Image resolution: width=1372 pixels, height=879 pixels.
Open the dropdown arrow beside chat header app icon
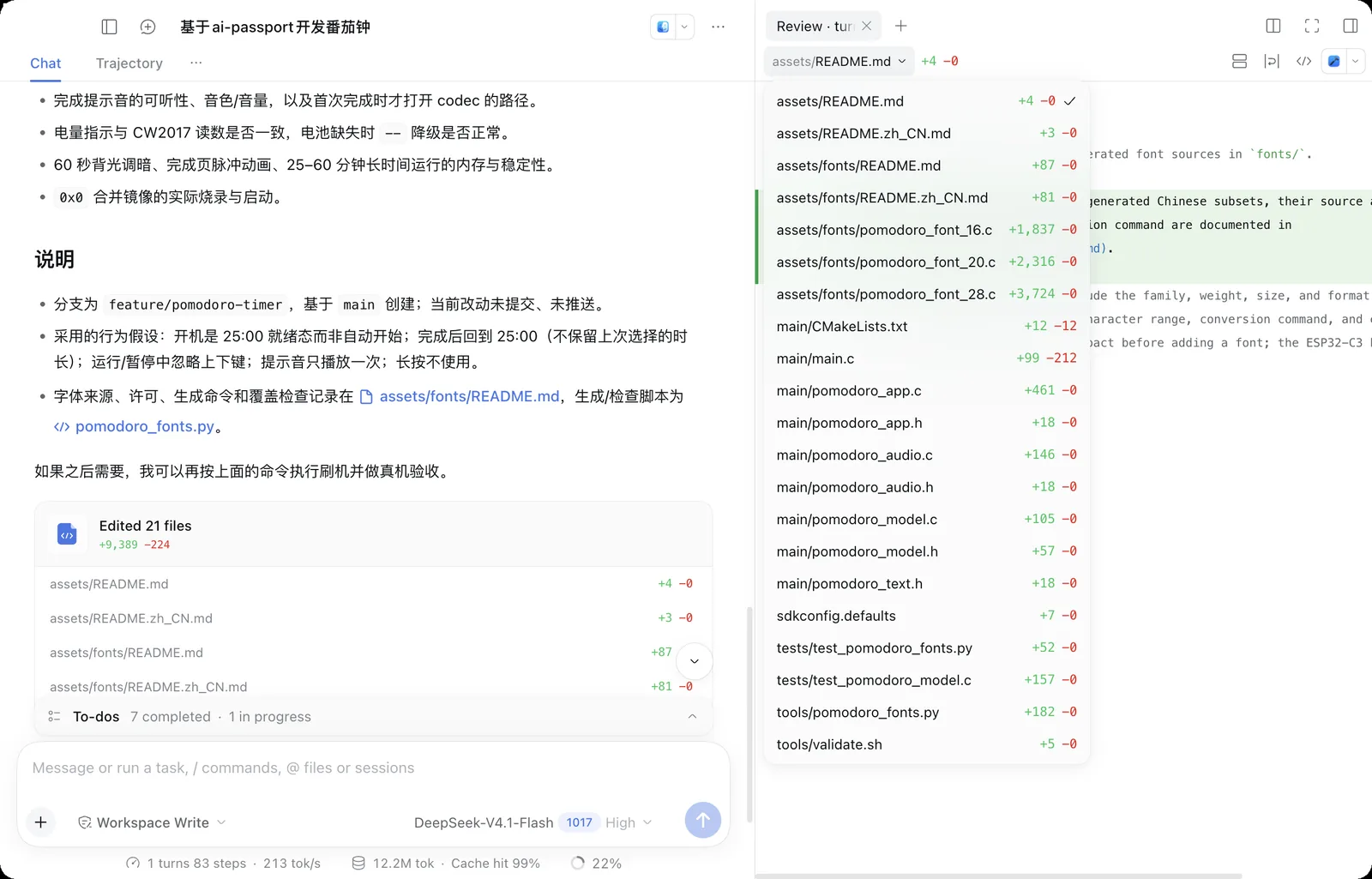pos(684,27)
